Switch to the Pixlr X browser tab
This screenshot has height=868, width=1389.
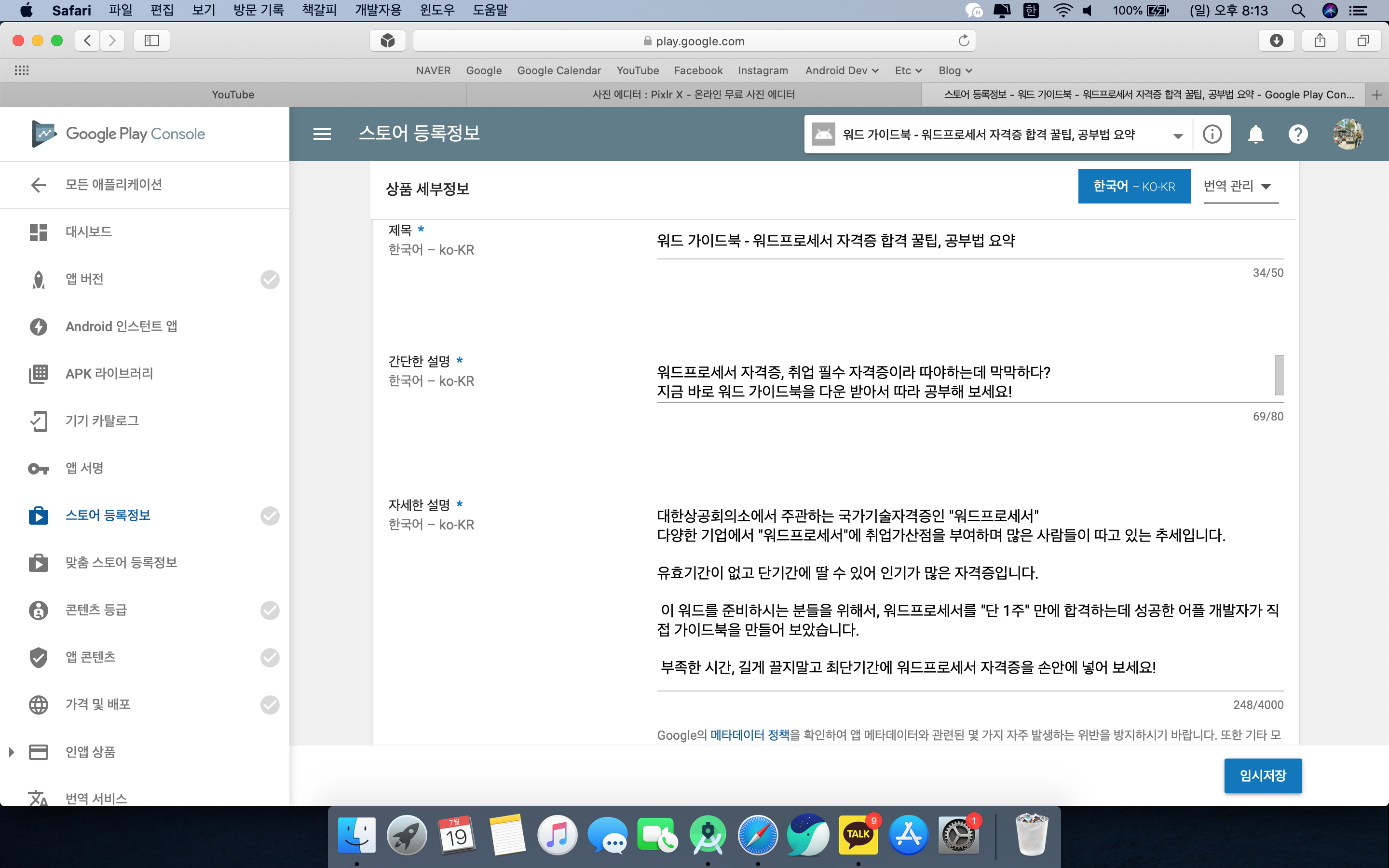pyautogui.click(x=694, y=95)
